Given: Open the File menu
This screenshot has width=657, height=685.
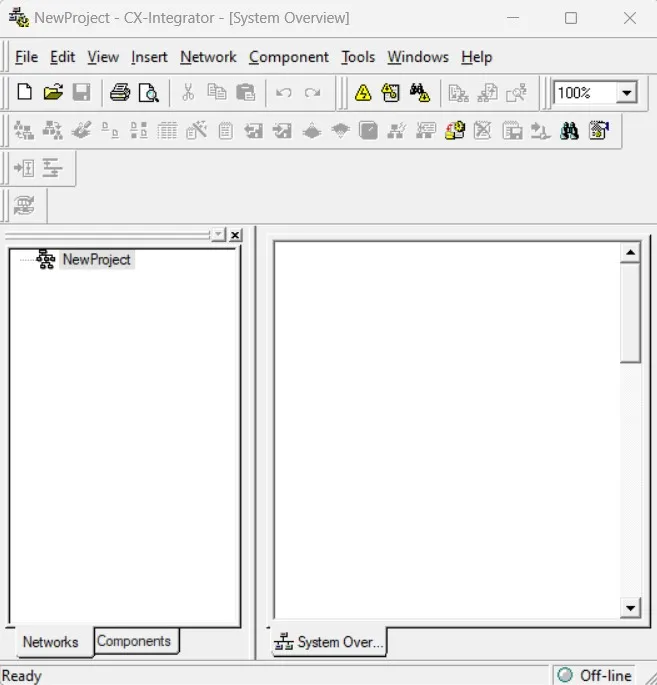Looking at the screenshot, I should tap(26, 57).
